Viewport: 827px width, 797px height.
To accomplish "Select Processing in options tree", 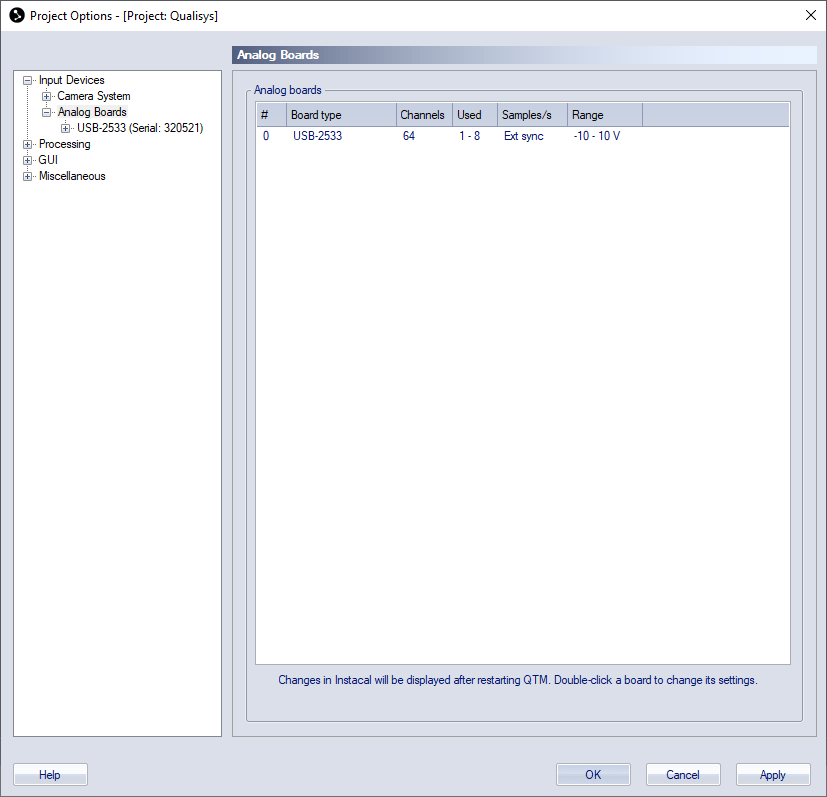I will 64,145.
